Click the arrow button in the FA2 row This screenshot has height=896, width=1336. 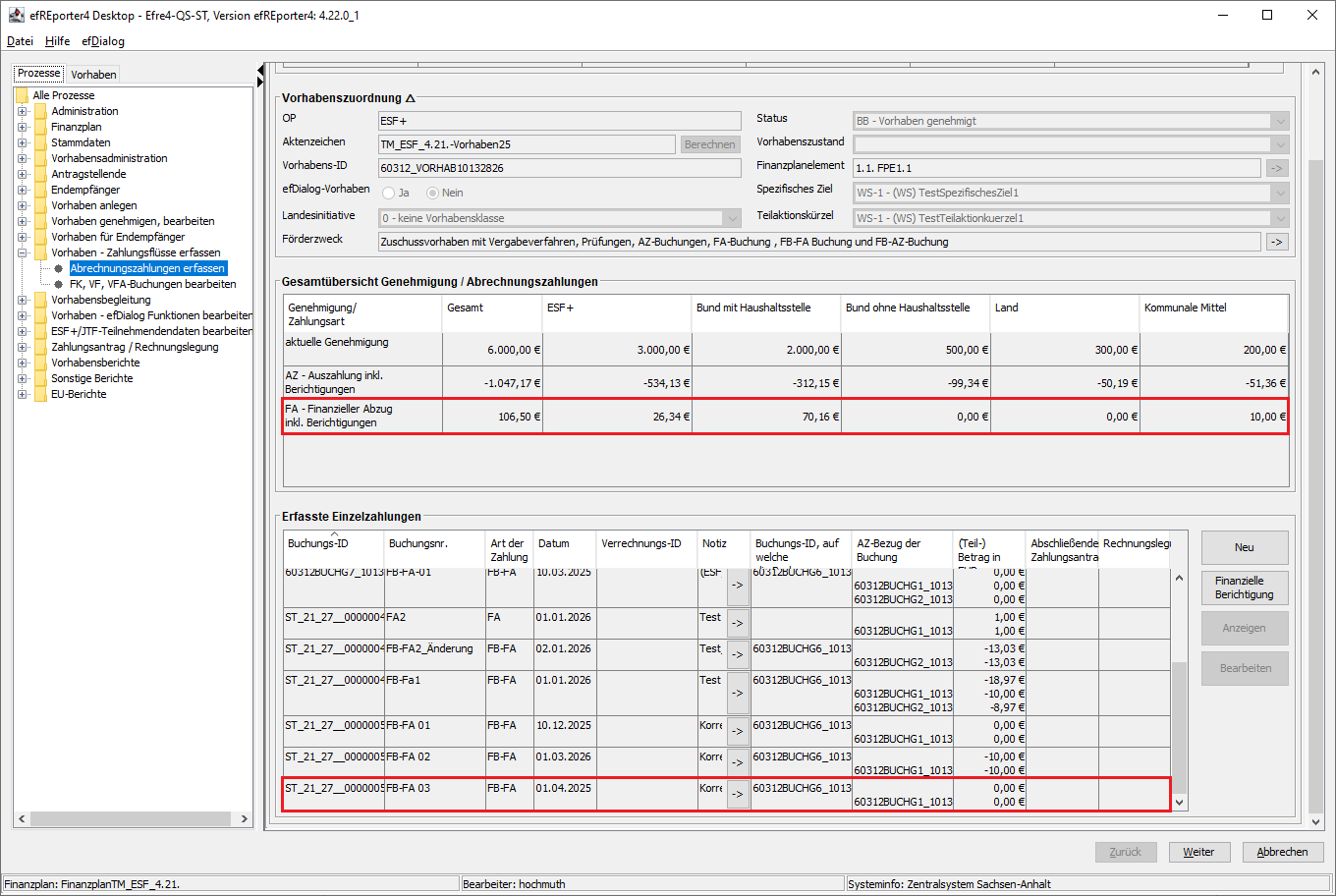737,624
